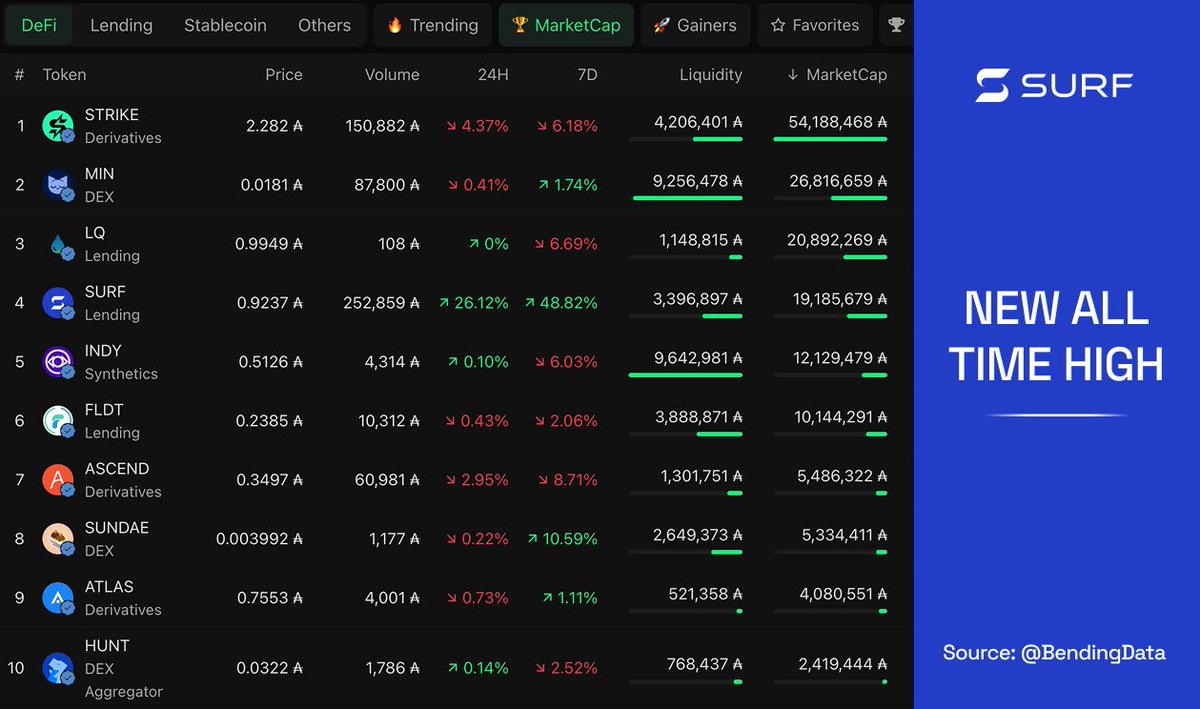Viewport: 1200px width, 709px height.
Task: Click STRIKE 24H change 4.37%
Action: point(478,126)
